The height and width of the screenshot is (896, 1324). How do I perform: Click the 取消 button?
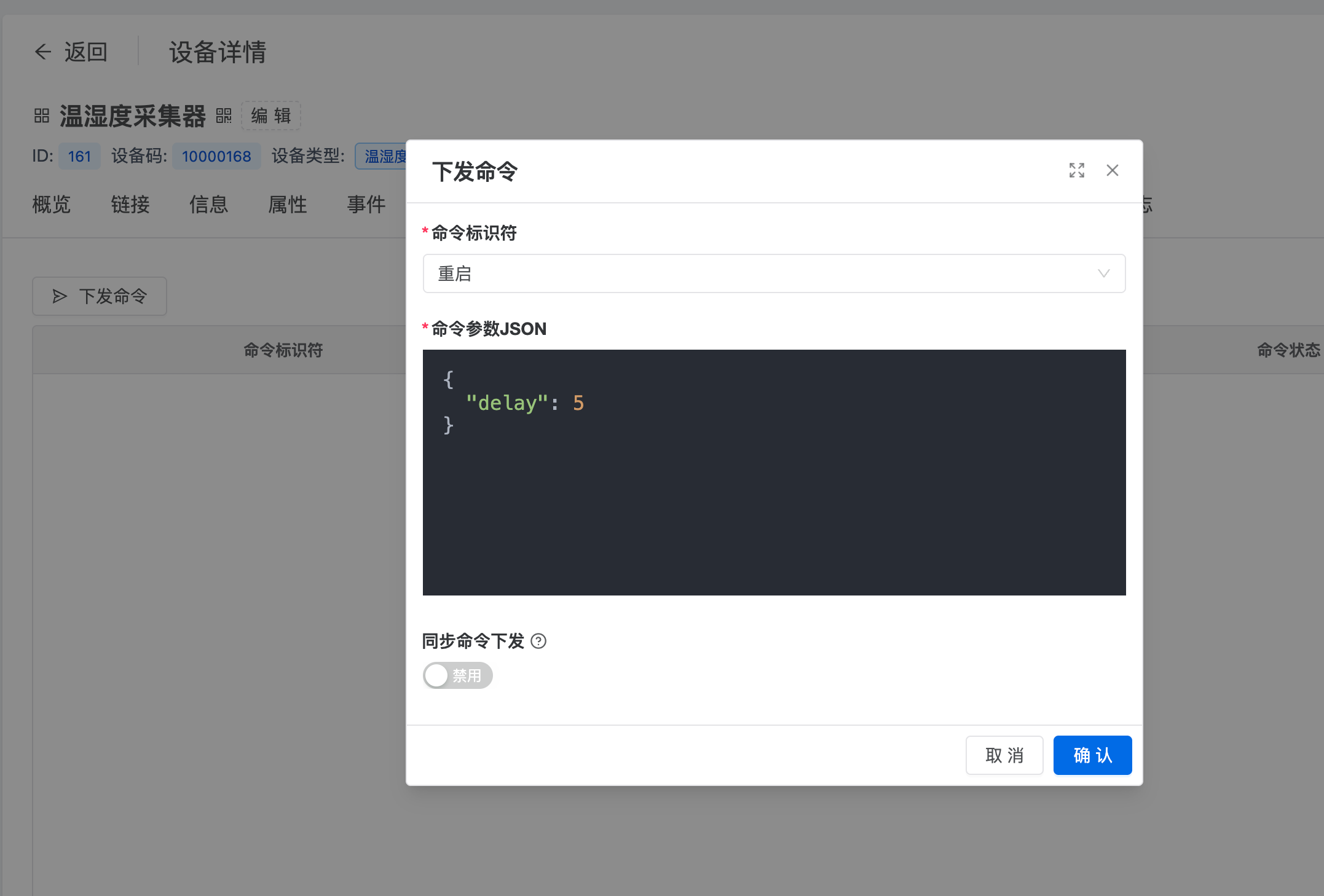click(x=1004, y=755)
